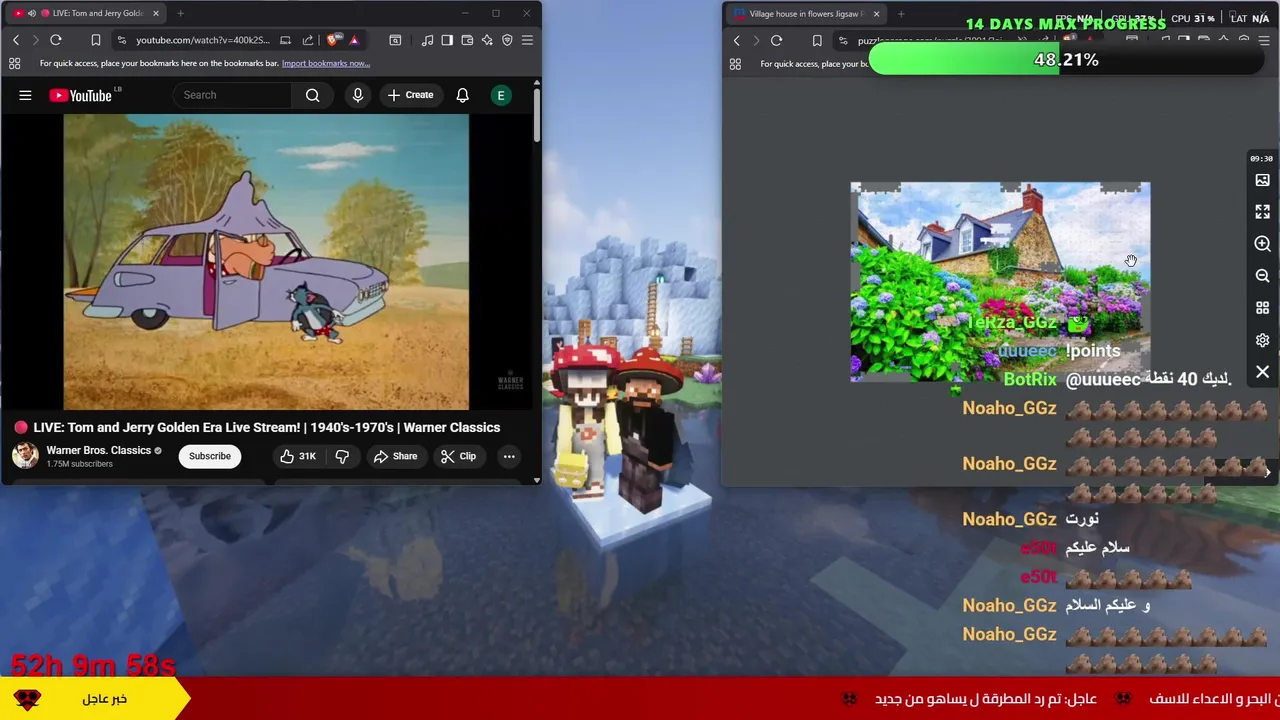Screen dimensions: 1280x720
Task: Click the YouTube search magnifier button
Action: [313, 95]
